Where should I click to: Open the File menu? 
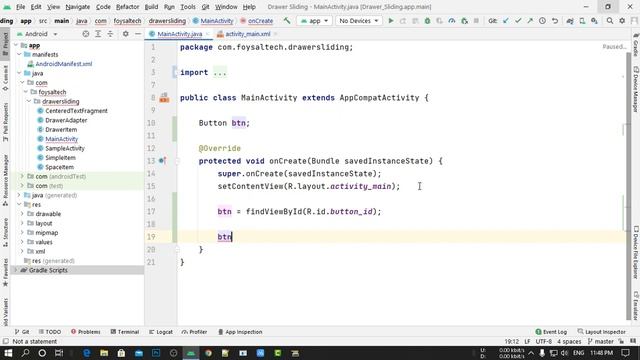coord(20,7)
